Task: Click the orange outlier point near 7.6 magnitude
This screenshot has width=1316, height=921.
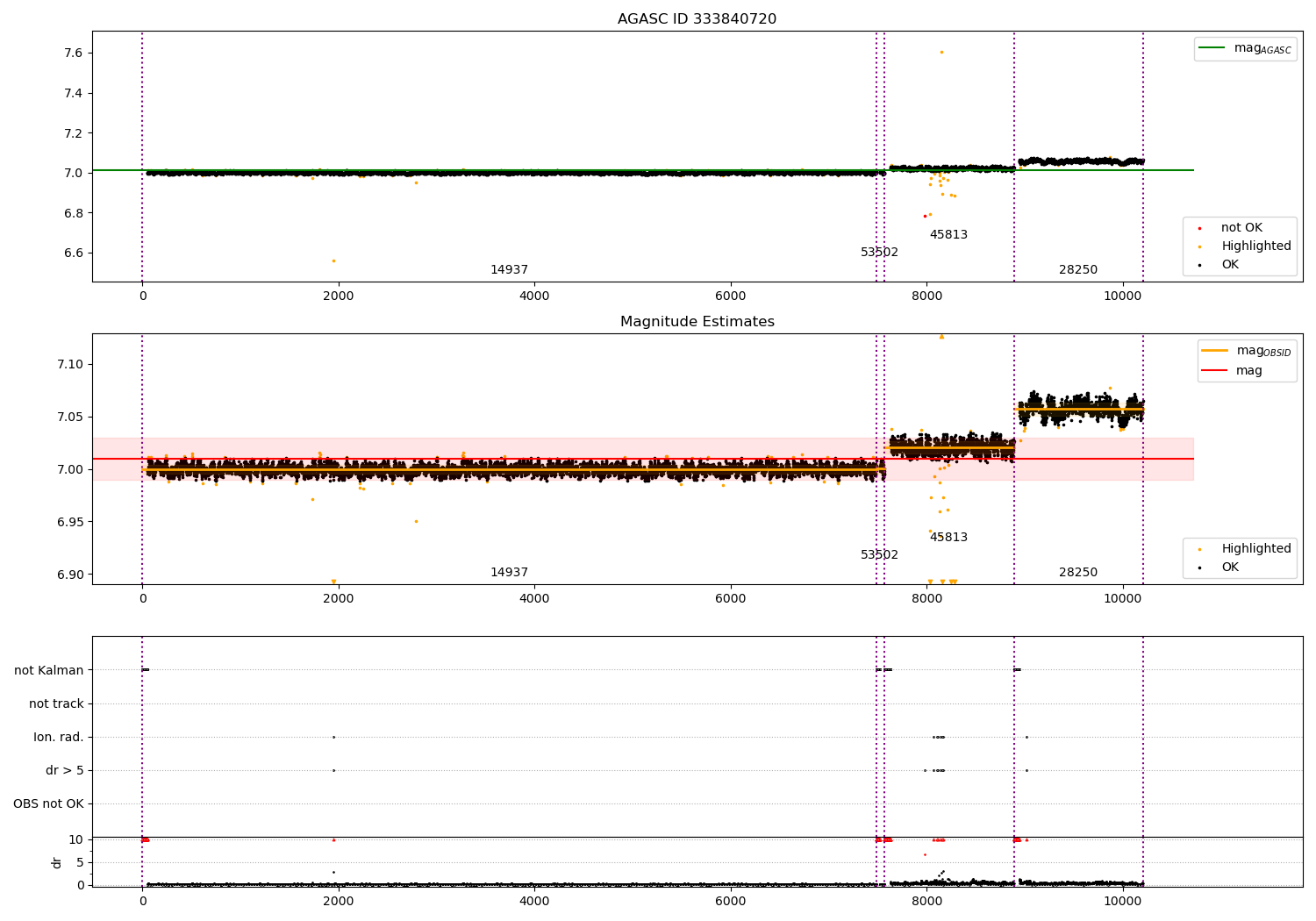Action: coord(941,52)
